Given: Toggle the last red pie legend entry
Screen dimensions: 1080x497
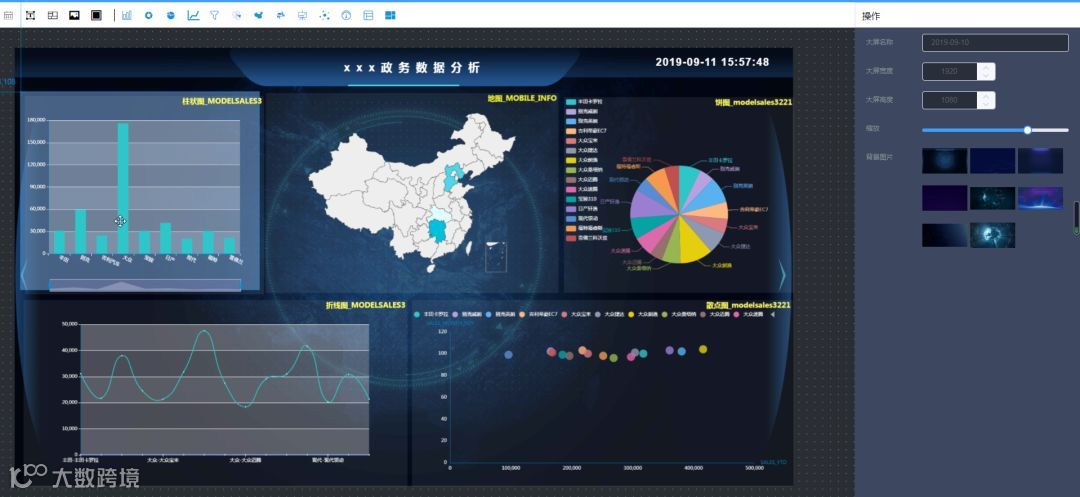Looking at the screenshot, I should (x=586, y=237).
